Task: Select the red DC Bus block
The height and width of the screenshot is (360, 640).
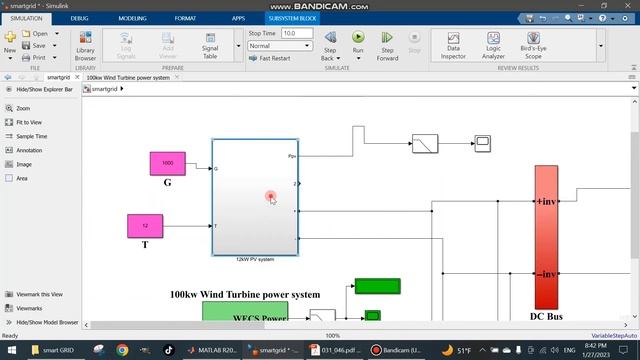Action: 546,237
